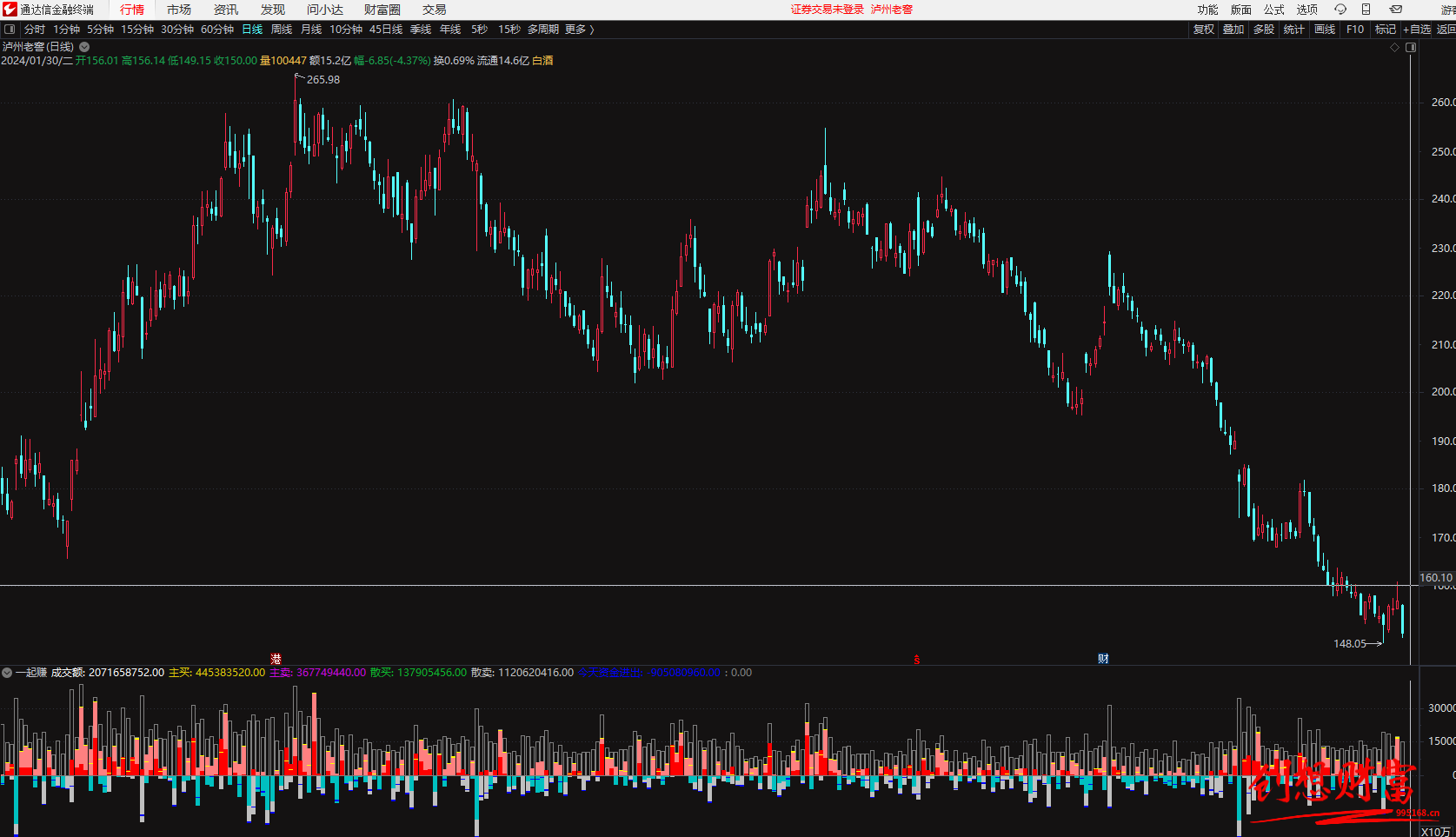Click the 财 marker icon below chart
Image resolution: width=1456 pixels, height=837 pixels.
1103,659
